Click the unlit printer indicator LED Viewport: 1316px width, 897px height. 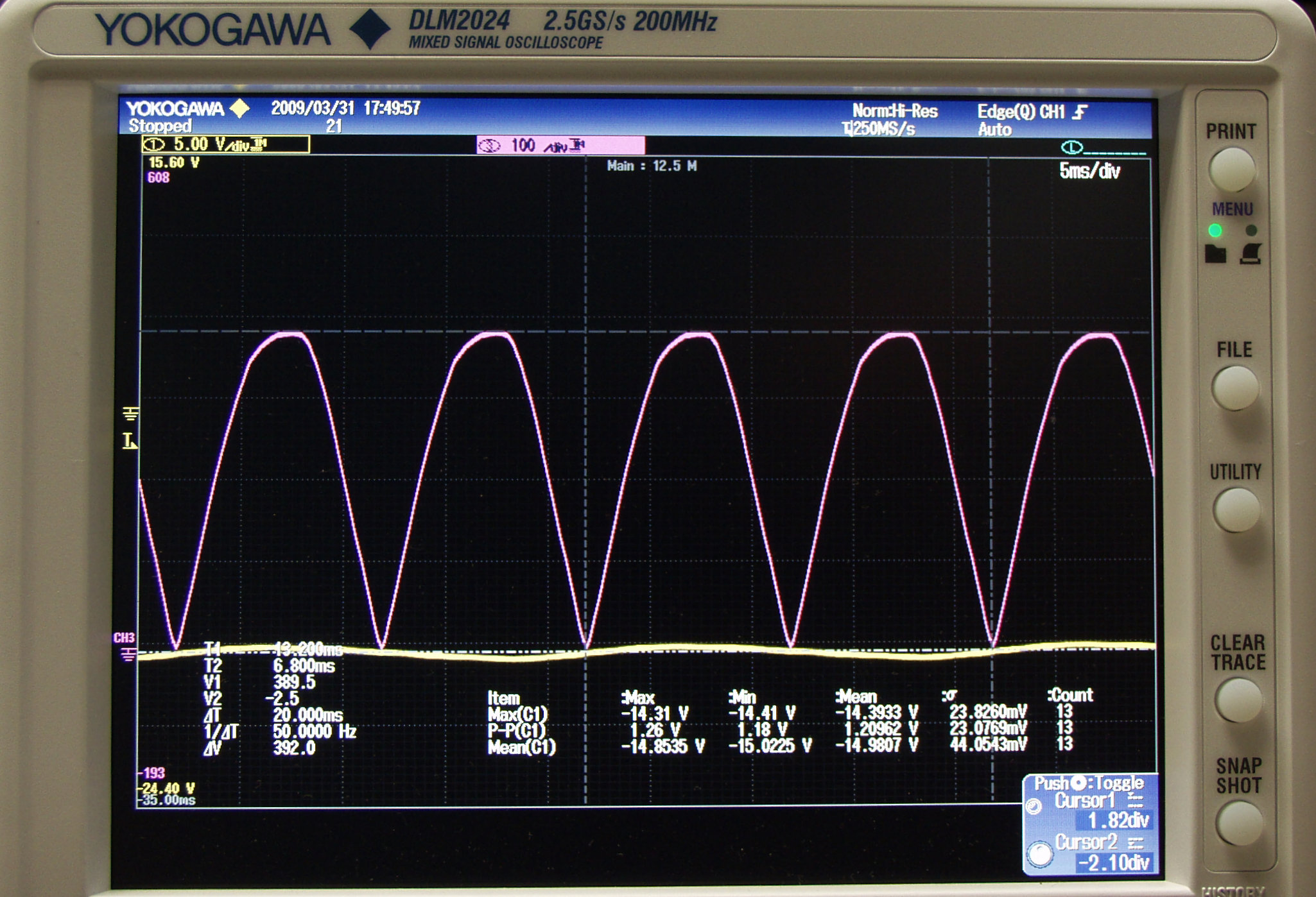[1251, 230]
